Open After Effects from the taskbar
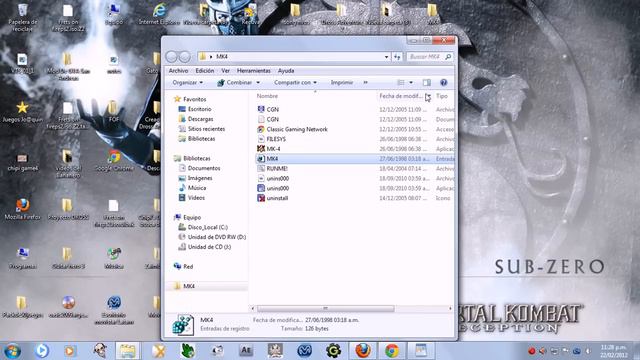This screenshot has width=640, height=360. pyautogui.click(x=246, y=351)
